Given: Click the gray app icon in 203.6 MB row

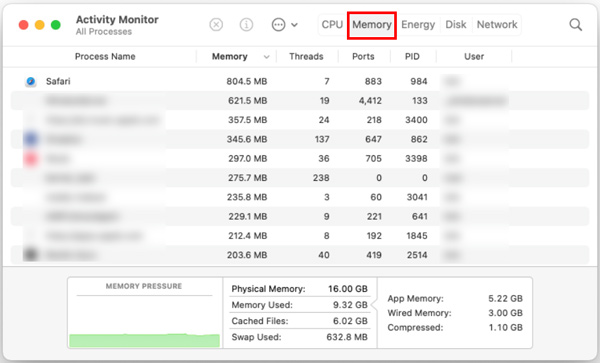Looking at the screenshot, I should pos(31,255).
